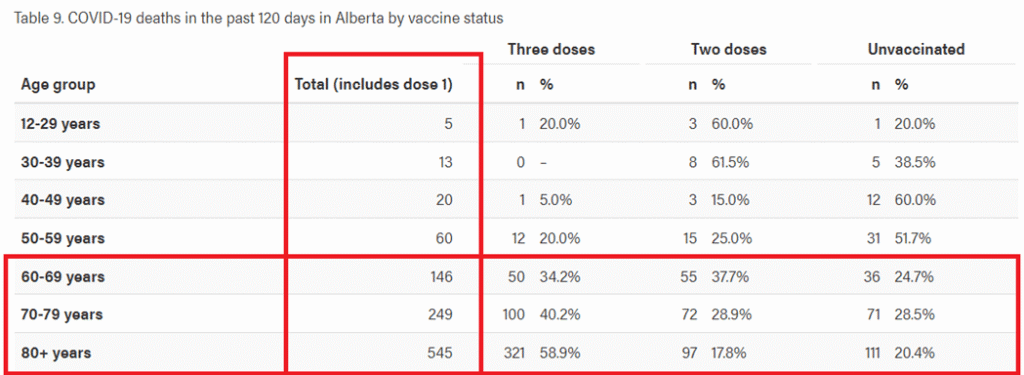This screenshot has width=1024, height=375.
Task: Click the 'Two doses' header
Action: [x=729, y=50]
